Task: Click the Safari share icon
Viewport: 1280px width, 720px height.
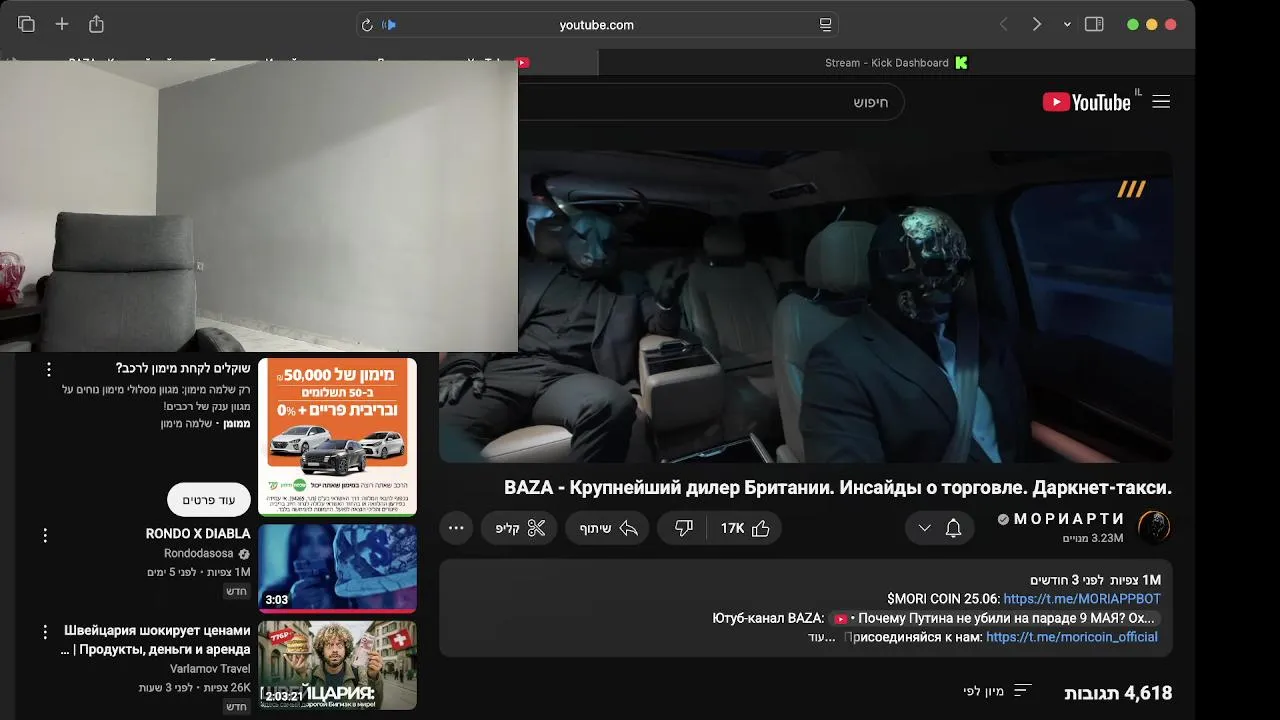Action: click(x=96, y=24)
